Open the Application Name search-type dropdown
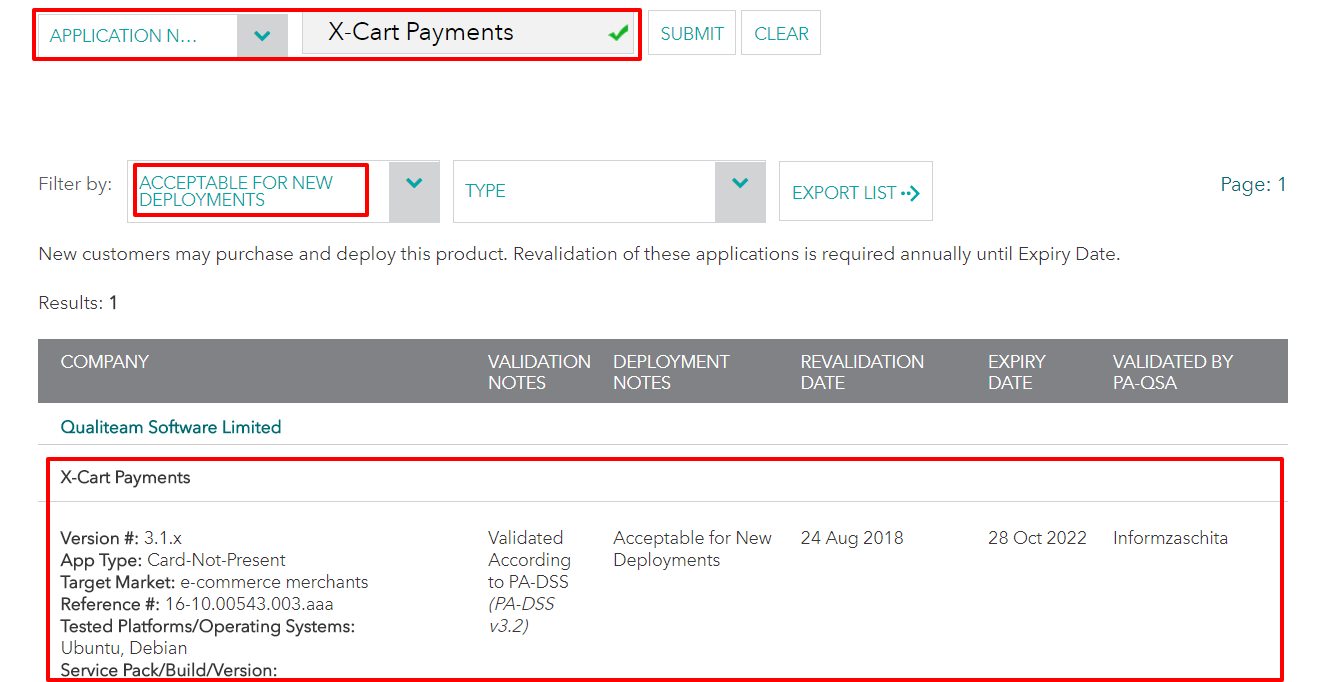 pos(163,35)
